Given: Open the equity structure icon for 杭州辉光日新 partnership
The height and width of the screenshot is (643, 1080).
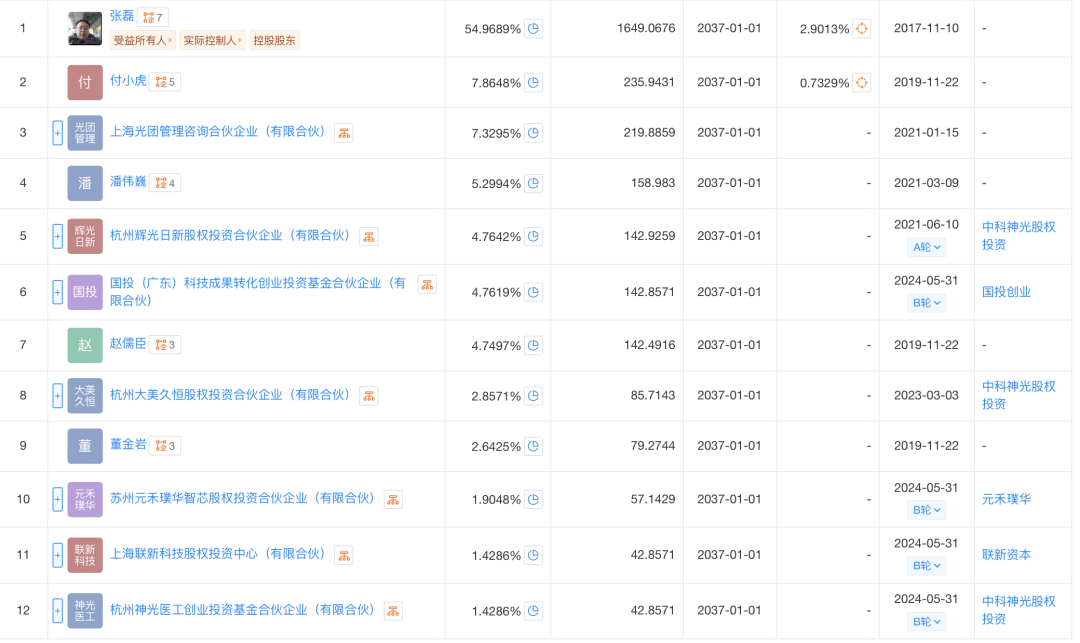Looking at the screenshot, I should pyautogui.click(x=369, y=236).
